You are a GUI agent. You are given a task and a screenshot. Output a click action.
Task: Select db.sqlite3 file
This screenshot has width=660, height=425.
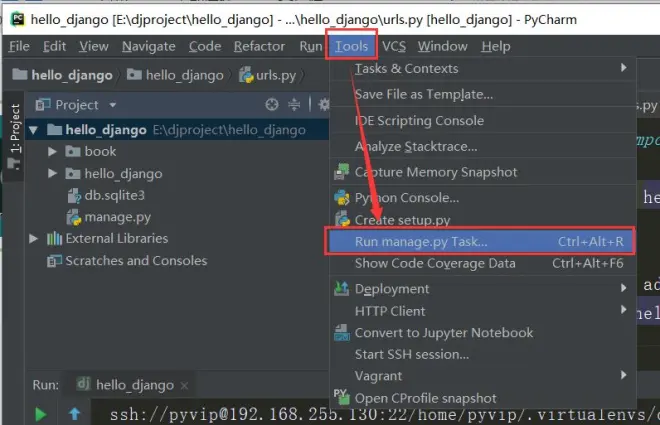pyautogui.click(x=106, y=195)
